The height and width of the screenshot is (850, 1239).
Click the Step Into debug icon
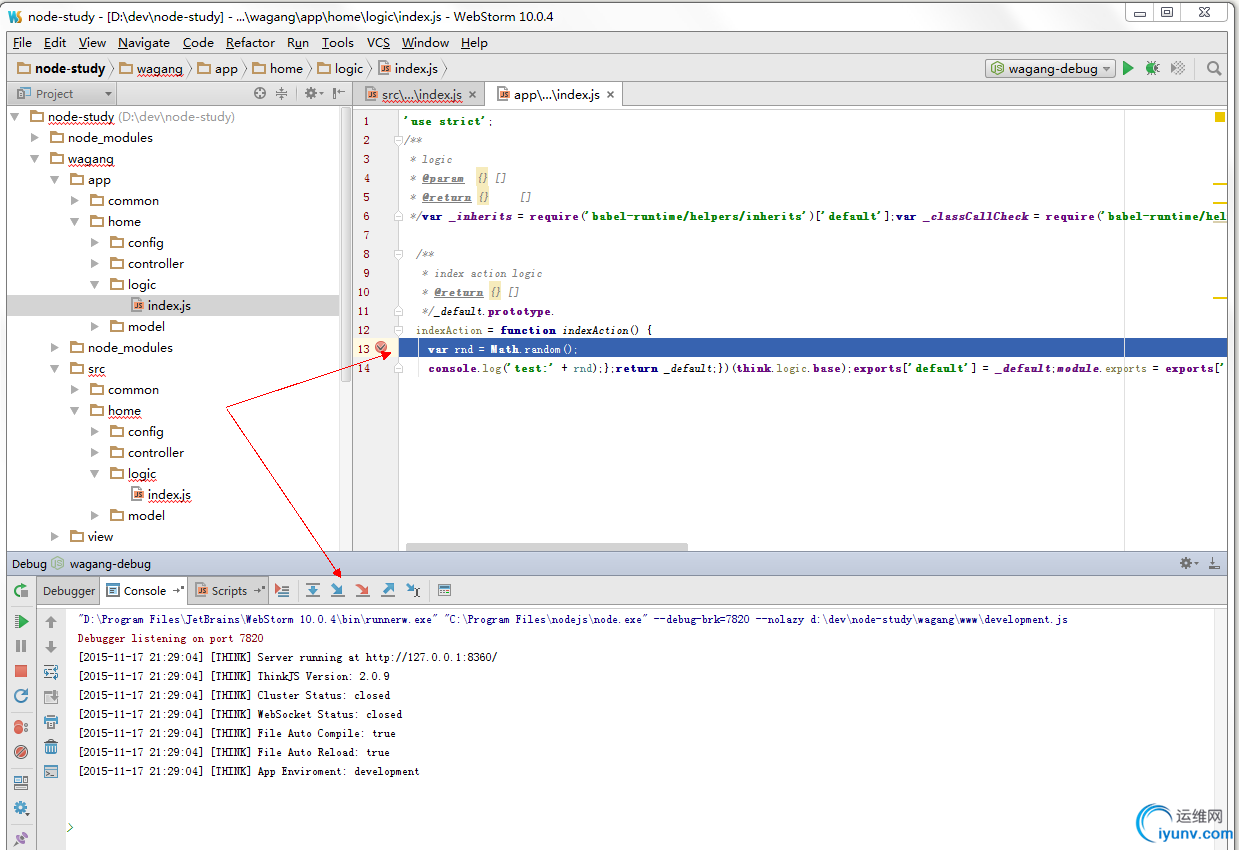tap(338, 590)
